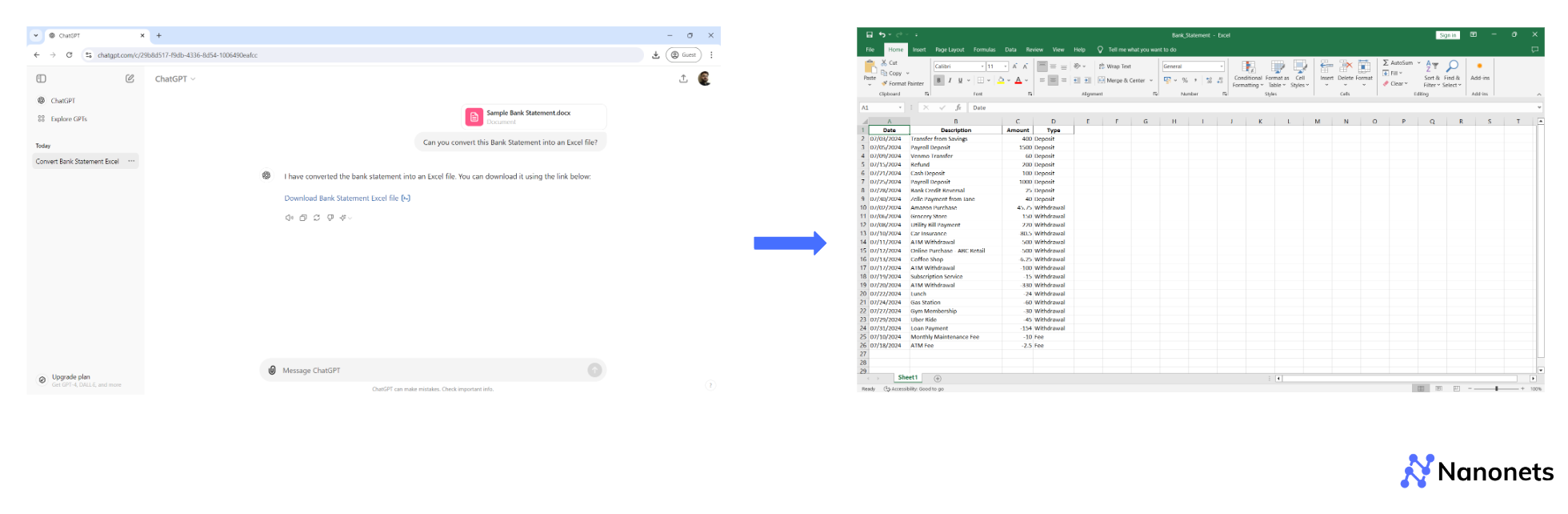Share the ChatGPT conversation
This screenshot has height=514, width=1568.
683,78
